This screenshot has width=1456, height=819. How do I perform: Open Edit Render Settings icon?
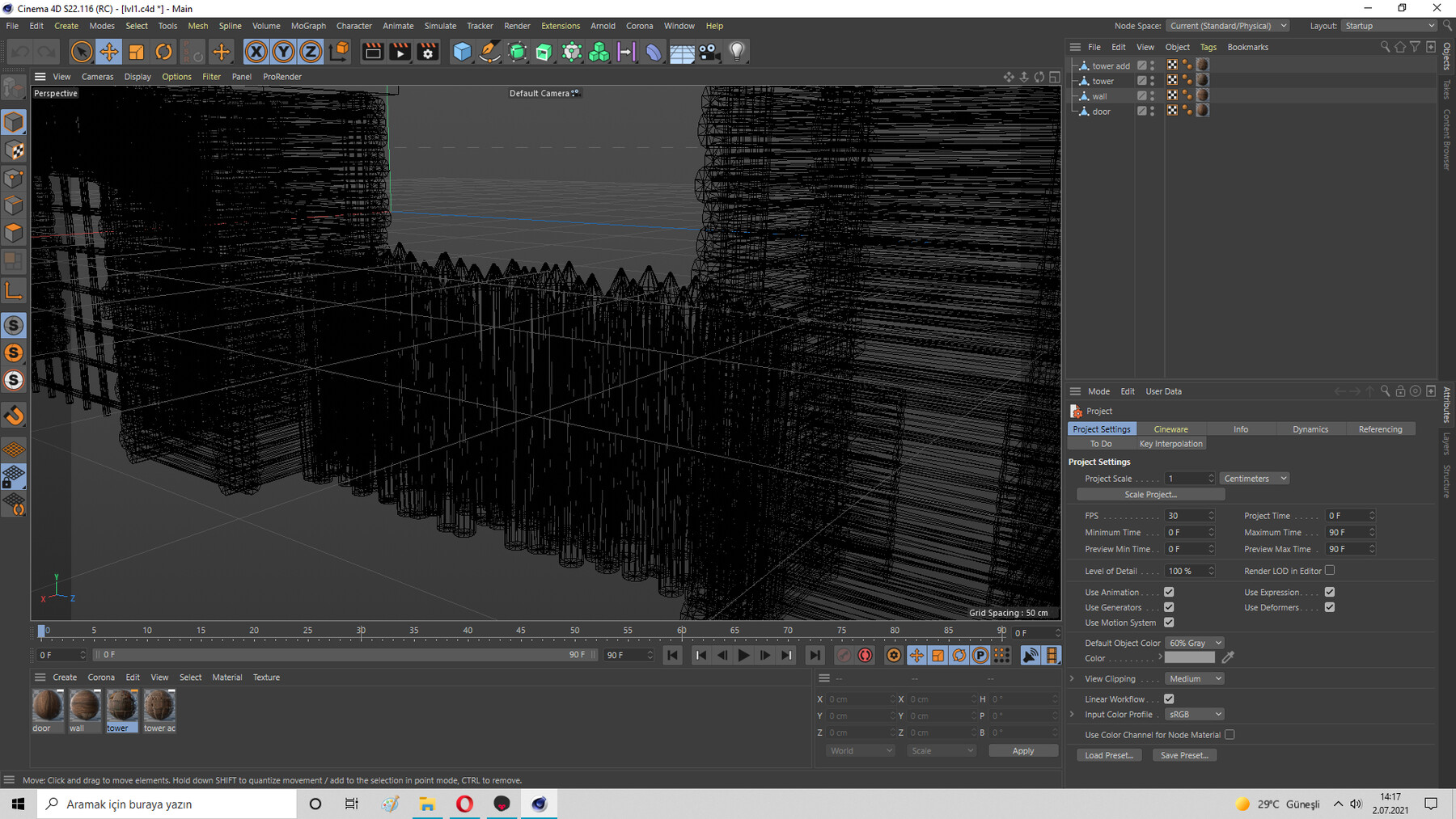(428, 52)
